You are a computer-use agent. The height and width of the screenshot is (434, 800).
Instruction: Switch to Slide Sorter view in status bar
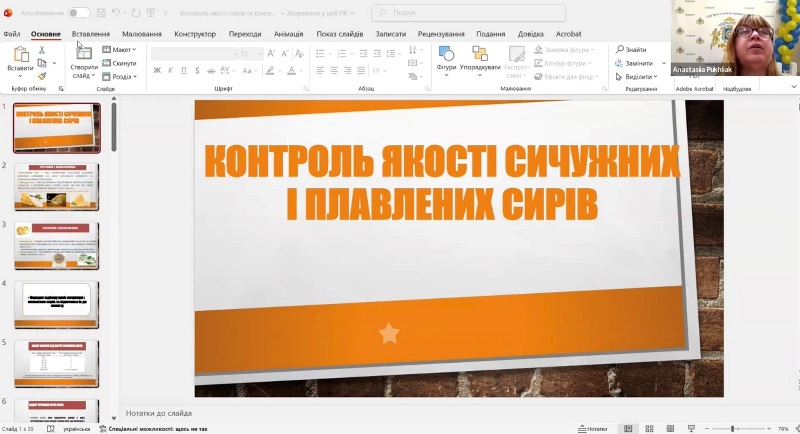click(650, 428)
